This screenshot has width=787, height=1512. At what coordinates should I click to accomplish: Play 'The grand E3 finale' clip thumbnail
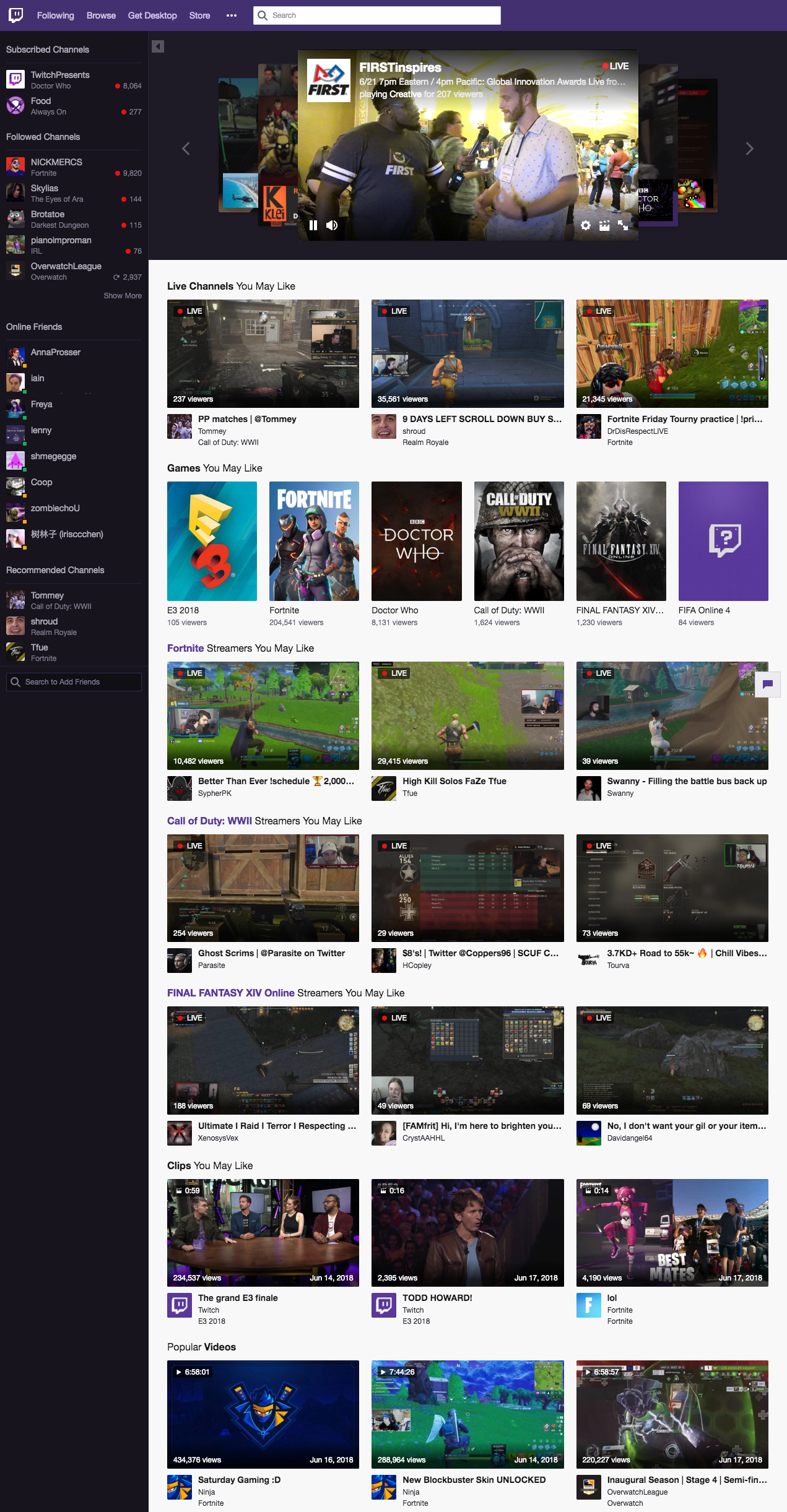[x=263, y=1233]
